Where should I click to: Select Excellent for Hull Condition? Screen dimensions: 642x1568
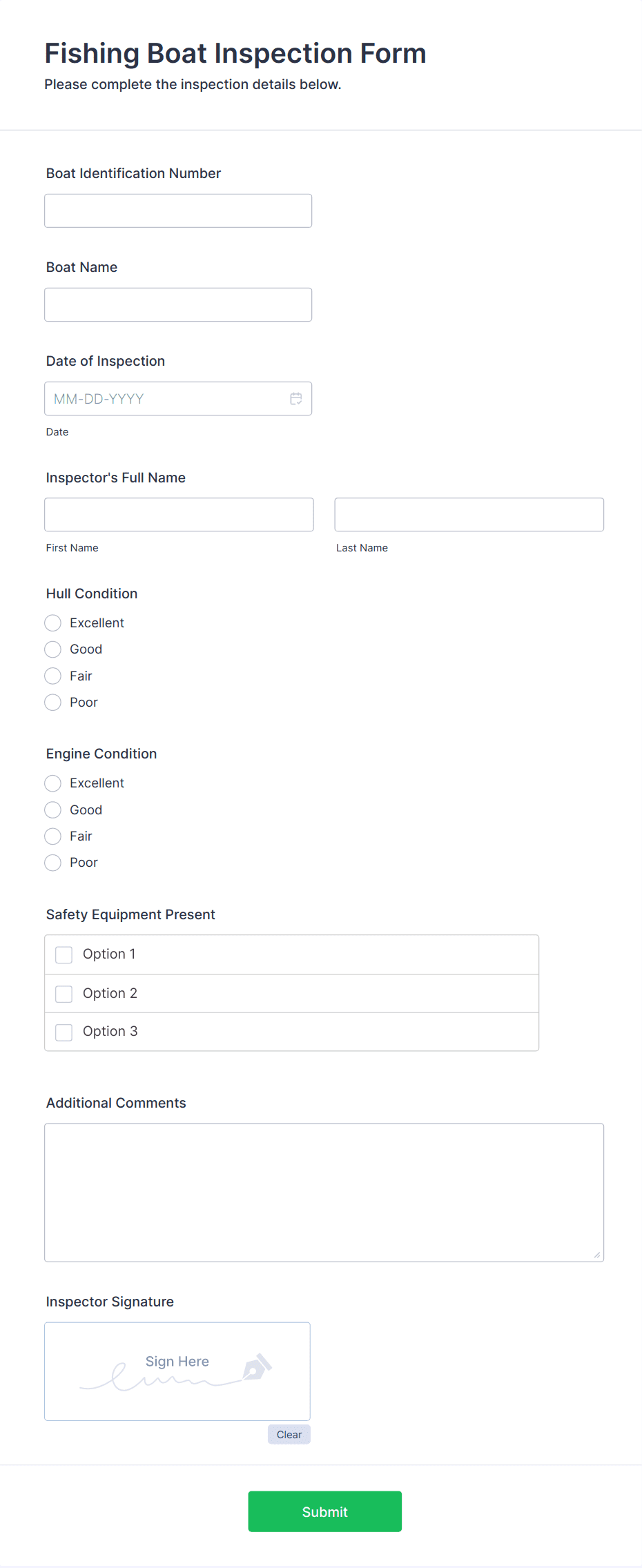[52, 623]
